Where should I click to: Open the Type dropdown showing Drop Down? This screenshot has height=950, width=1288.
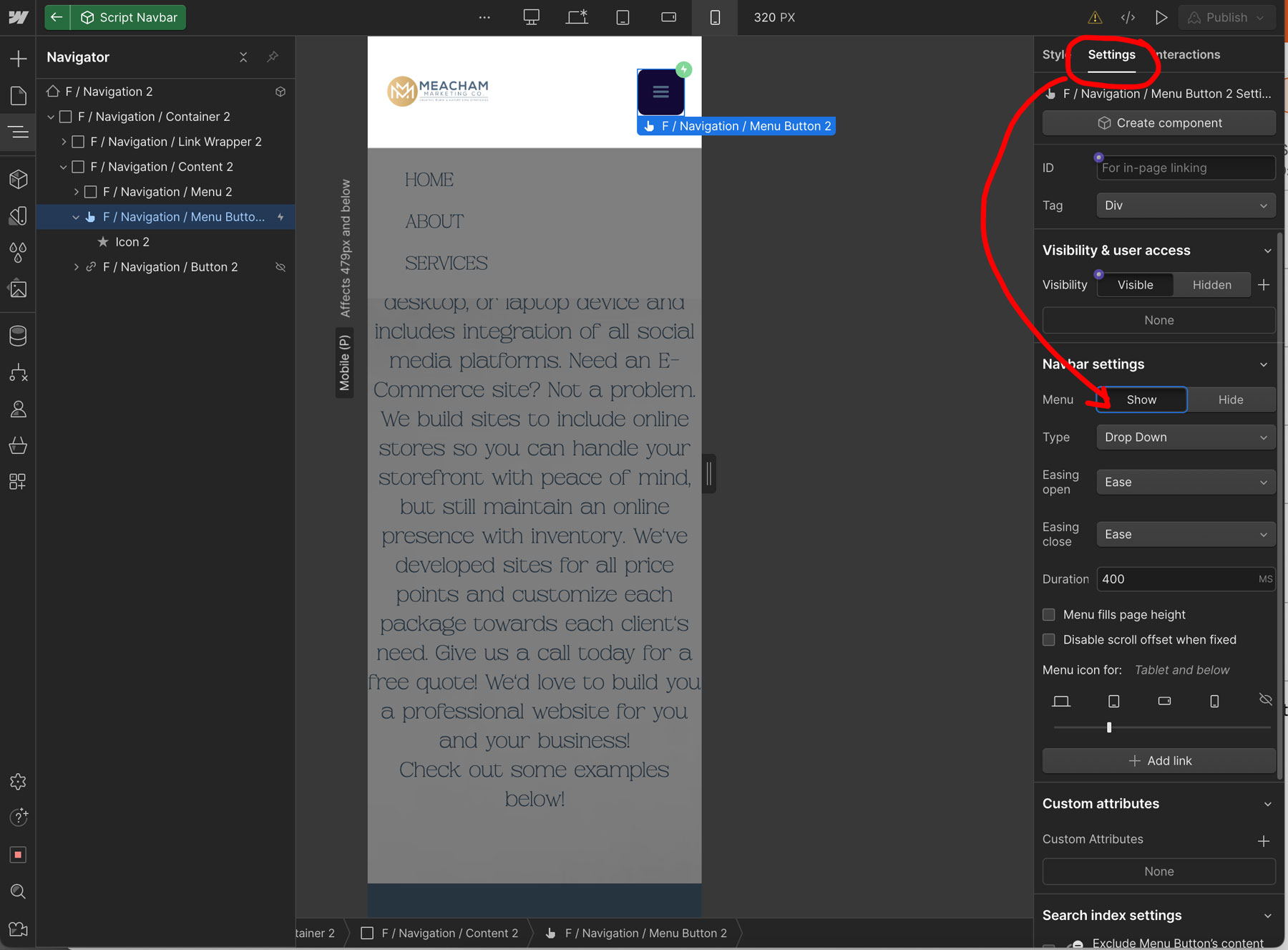(x=1185, y=437)
